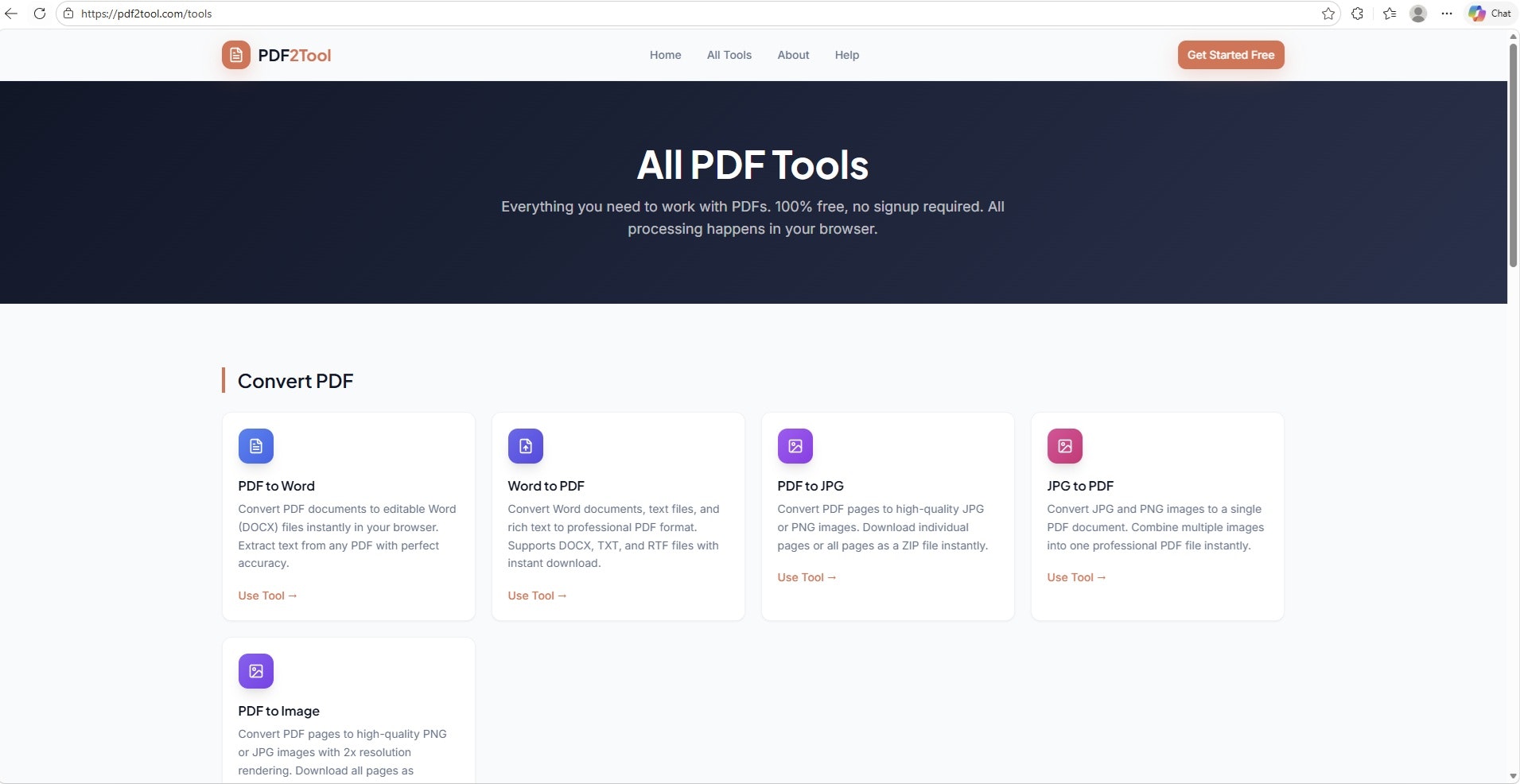The width and height of the screenshot is (1520, 784).
Task: Click the Get Started Free button
Action: pos(1230,55)
